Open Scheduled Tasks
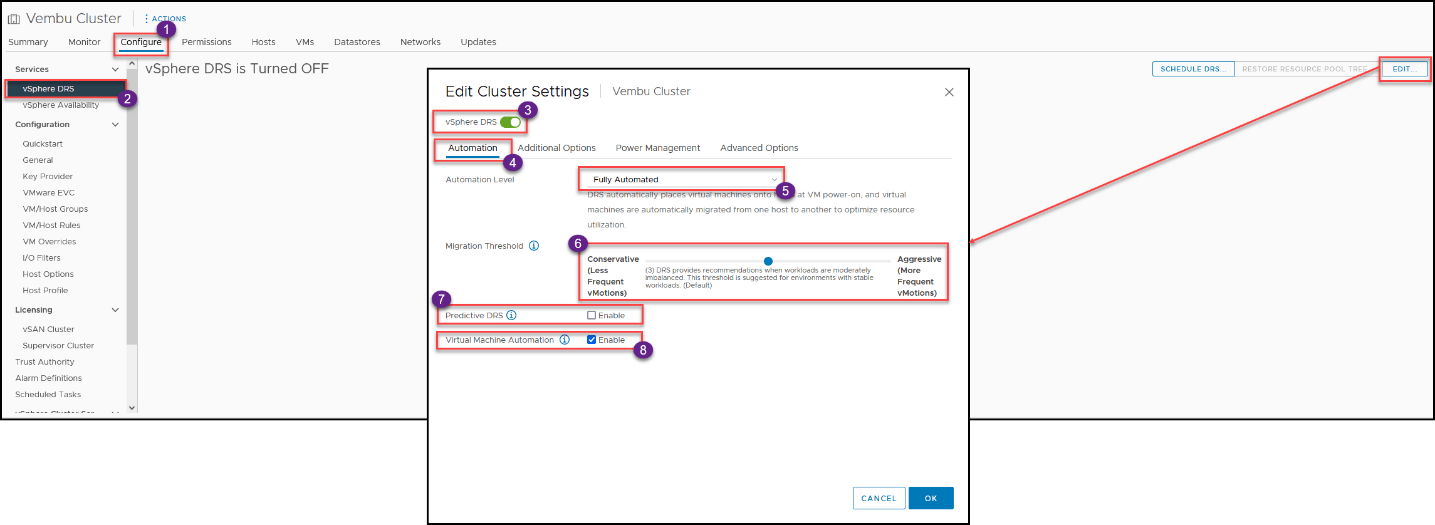This screenshot has width=1435, height=525. pyautogui.click(x=48, y=394)
